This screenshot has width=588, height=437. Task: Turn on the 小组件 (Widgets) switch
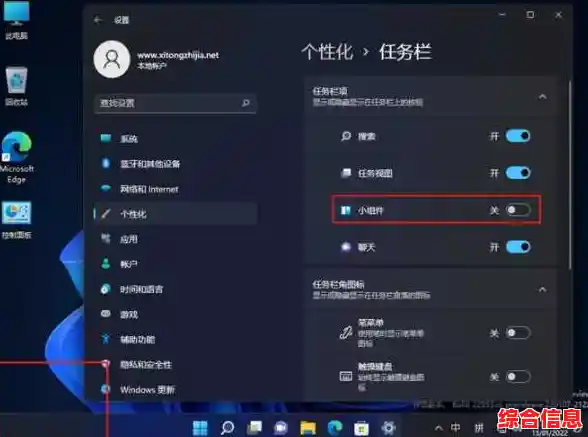click(x=518, y=210)
